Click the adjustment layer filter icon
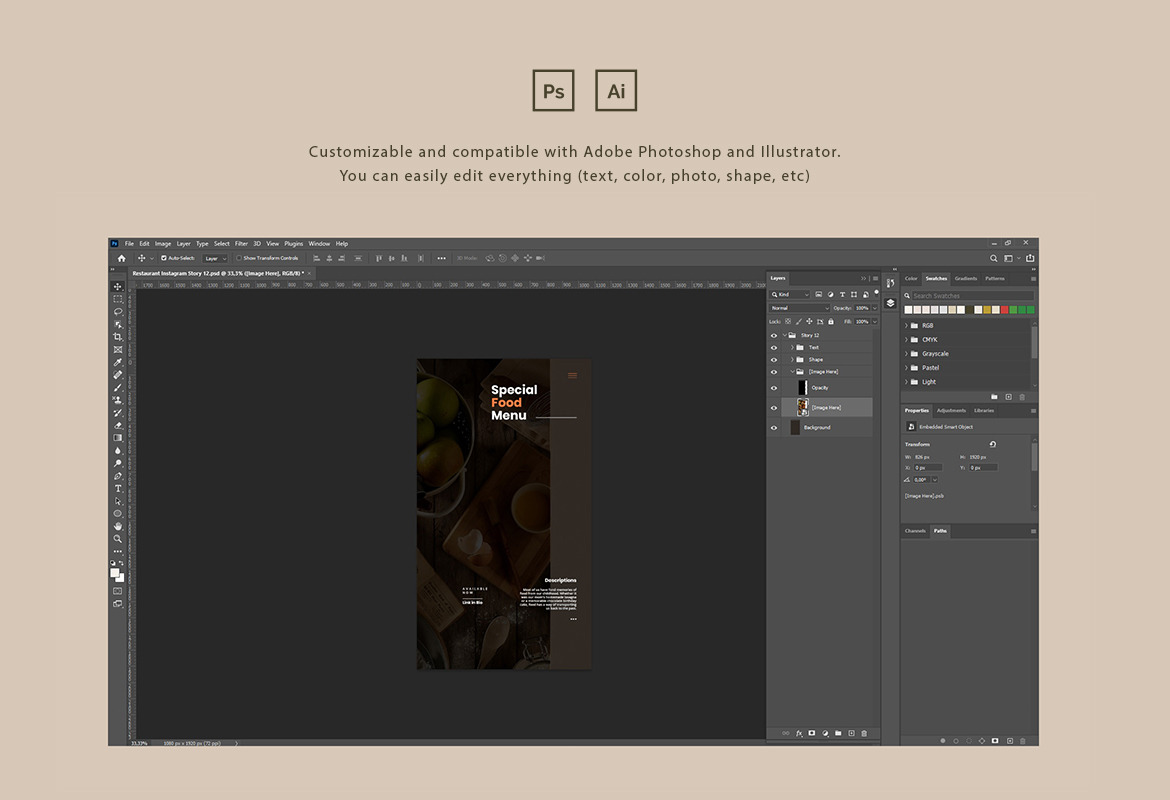Screen dimensions: 1170x800 pyautogui.click(x=830, y=295)
